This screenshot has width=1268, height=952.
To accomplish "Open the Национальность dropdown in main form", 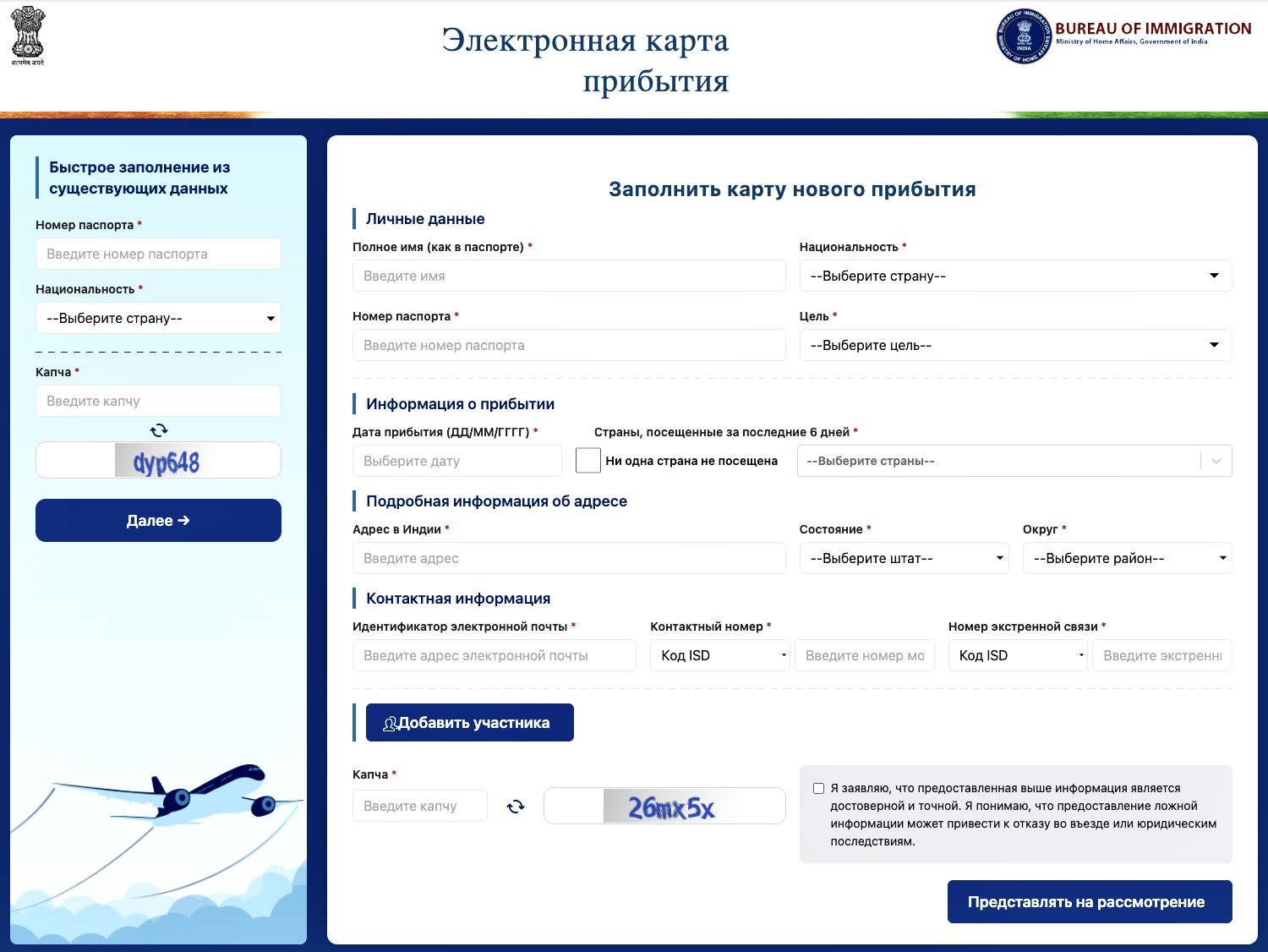I will [1014, 276].
